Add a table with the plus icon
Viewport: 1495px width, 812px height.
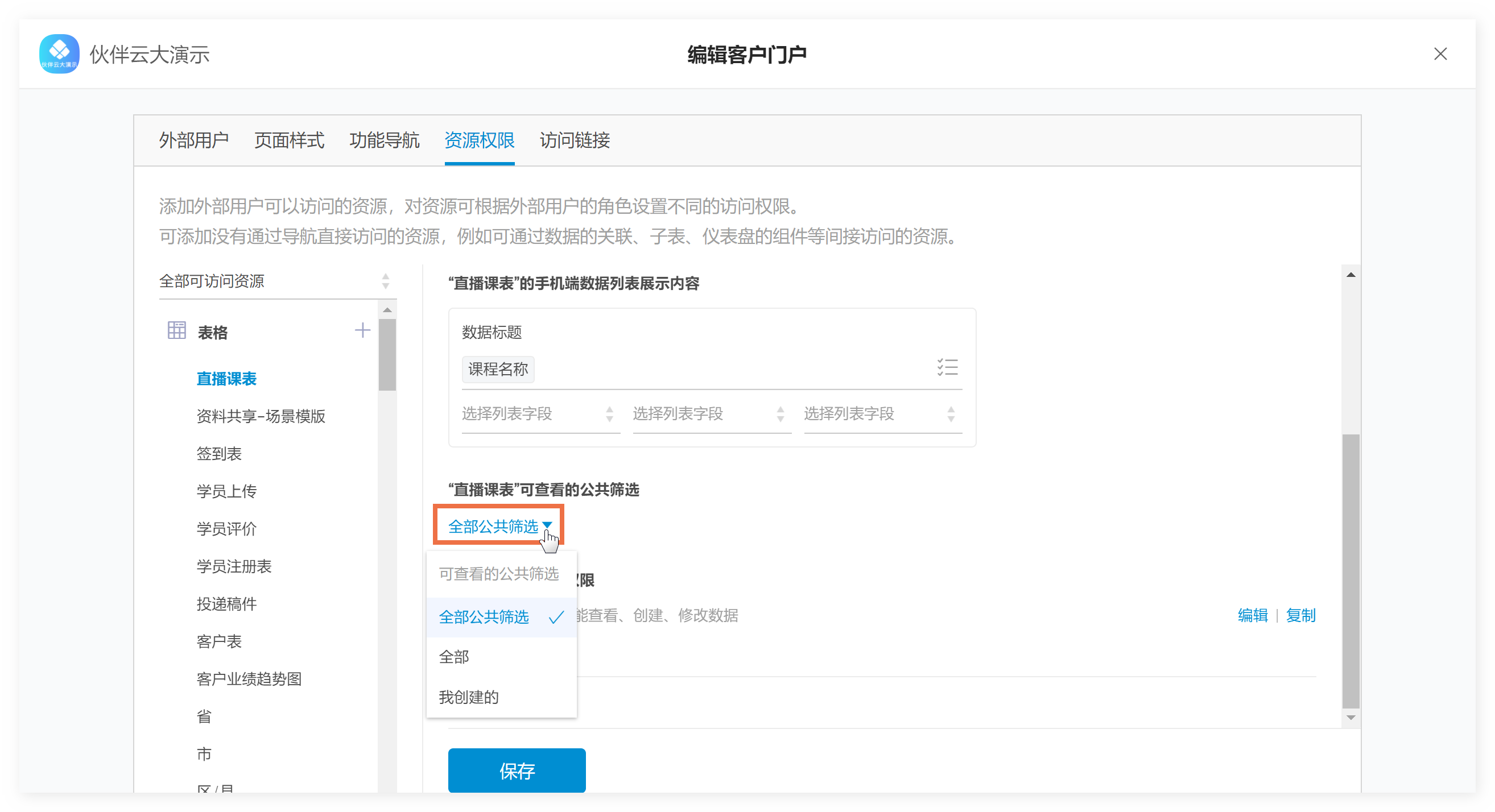tap(362, 330)
